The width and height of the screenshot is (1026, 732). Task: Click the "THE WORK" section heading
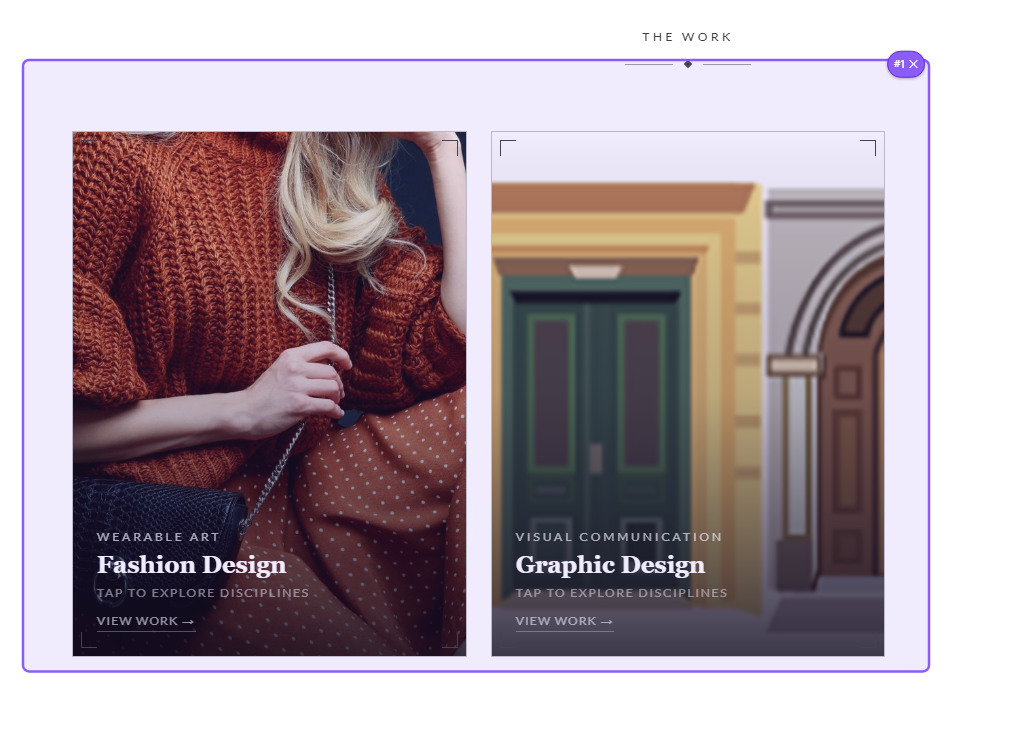tap(687, 37)
